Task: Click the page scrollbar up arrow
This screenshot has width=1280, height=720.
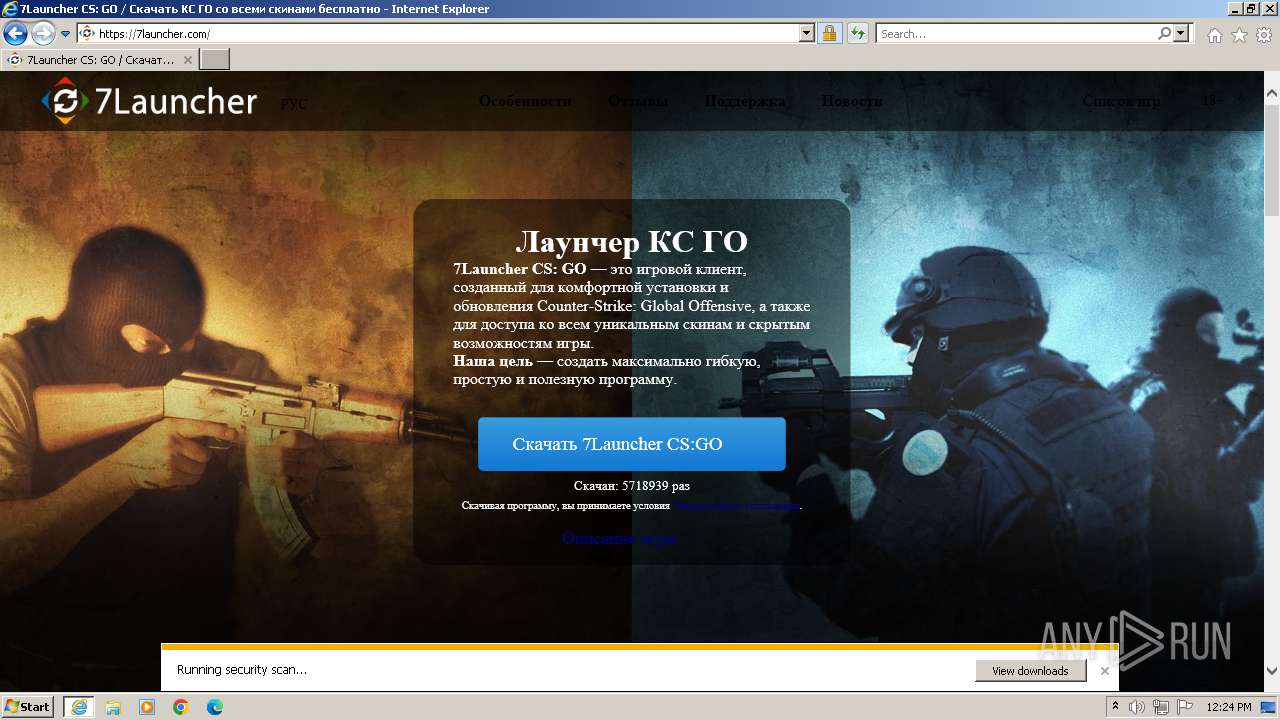Action: 1272,95
